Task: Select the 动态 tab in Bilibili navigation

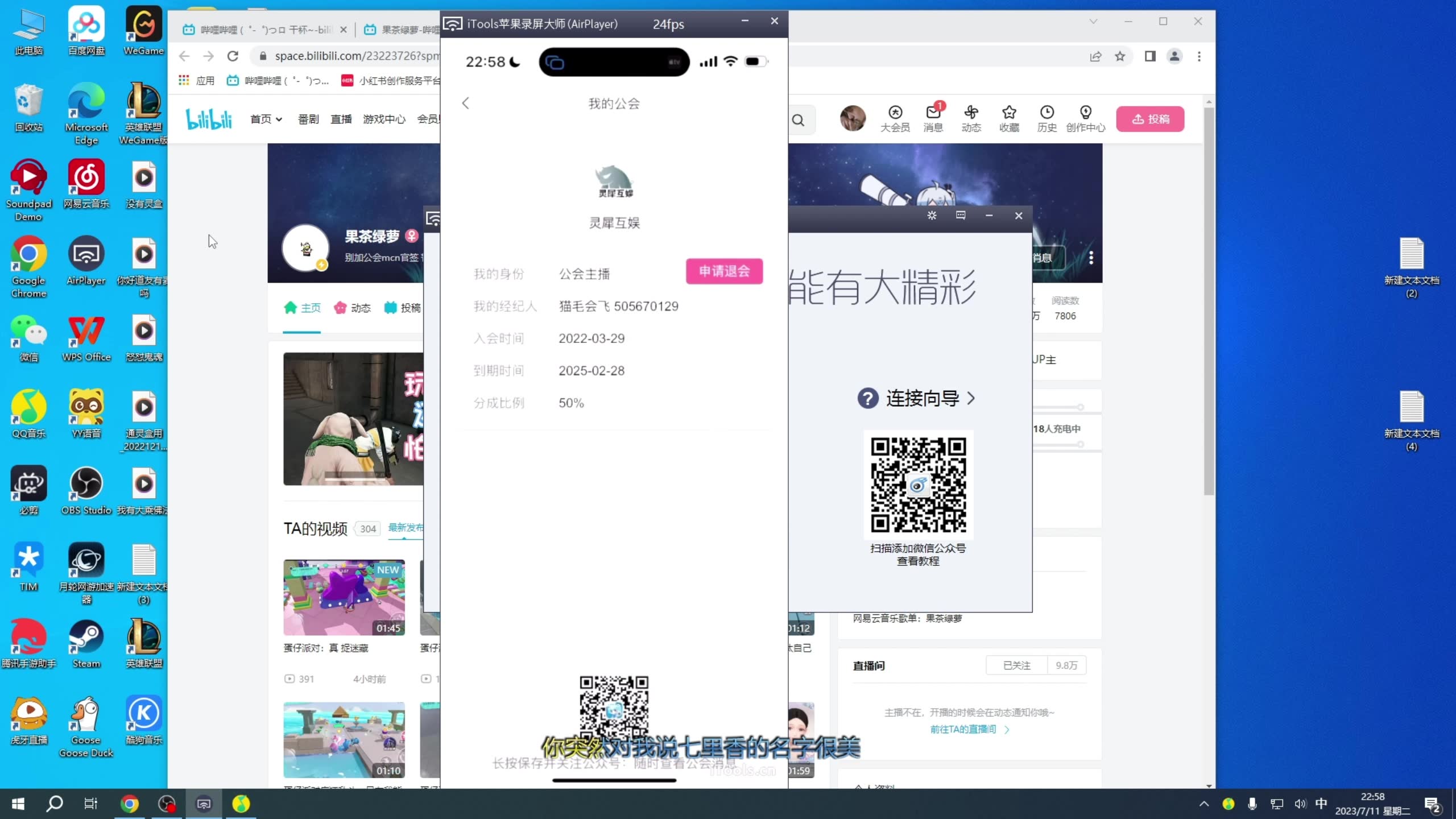Action: coord(361,307)
